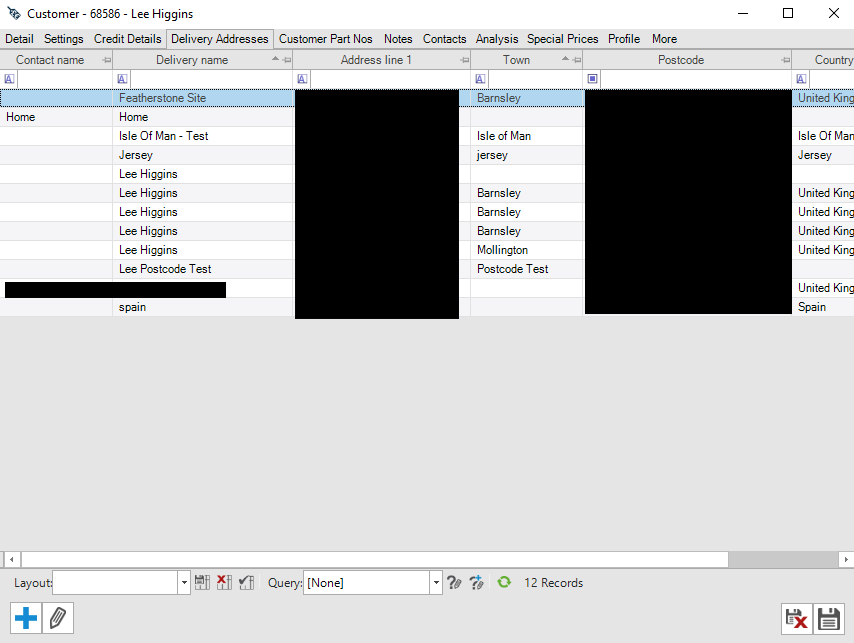
Task: Click the discard changes disk icon
Action: tap(797, 618)
